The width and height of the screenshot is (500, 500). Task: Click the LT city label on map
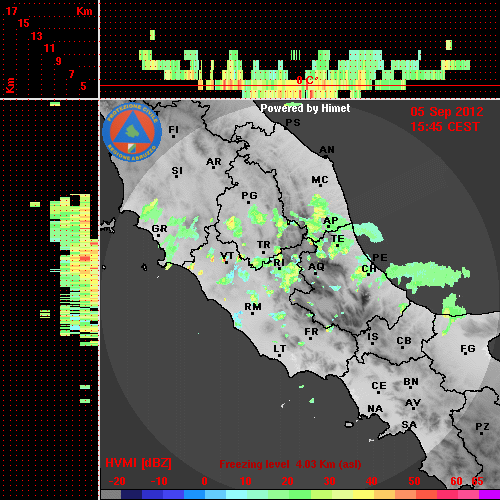click(279, 349)
